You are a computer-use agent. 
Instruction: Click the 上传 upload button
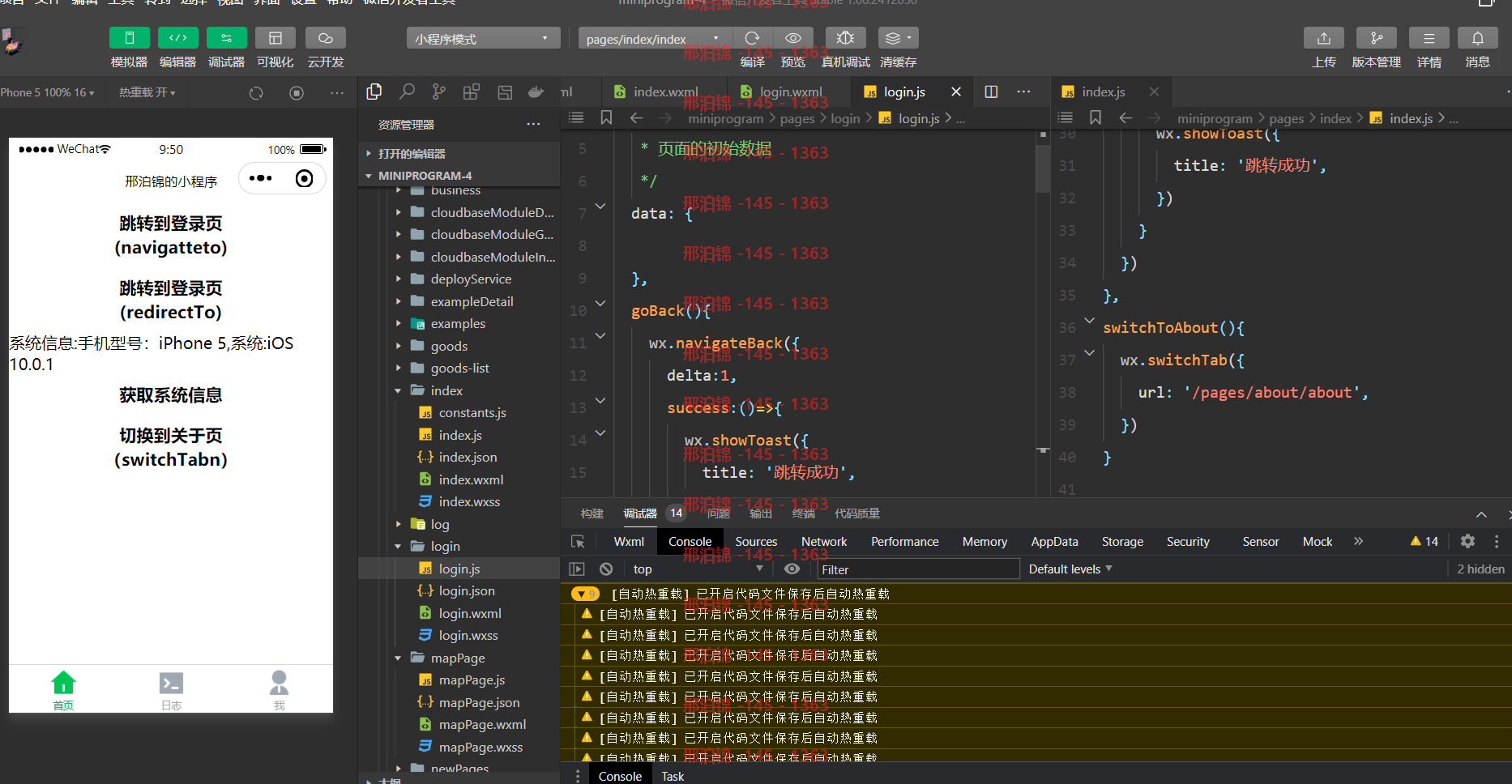pyautogui.click(x=1324, y=38)
